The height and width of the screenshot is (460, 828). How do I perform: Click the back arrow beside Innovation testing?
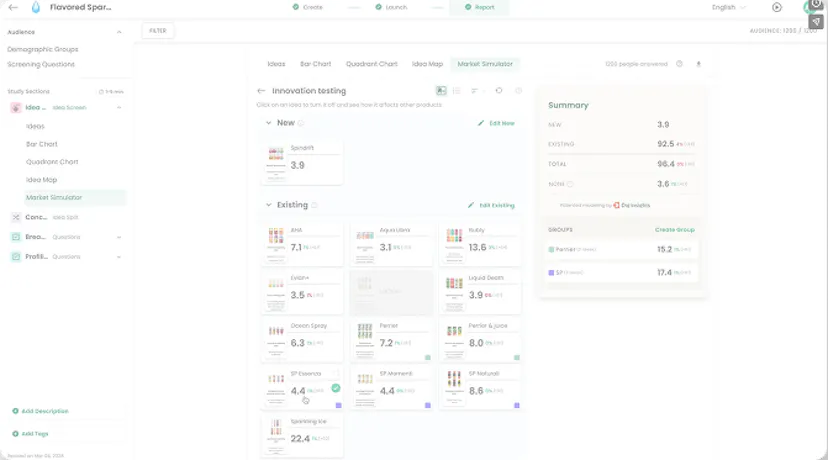pos(261,91)
